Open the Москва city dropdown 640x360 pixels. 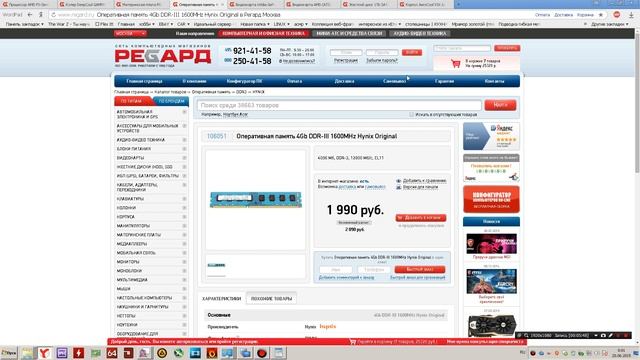tap(130, 33)
